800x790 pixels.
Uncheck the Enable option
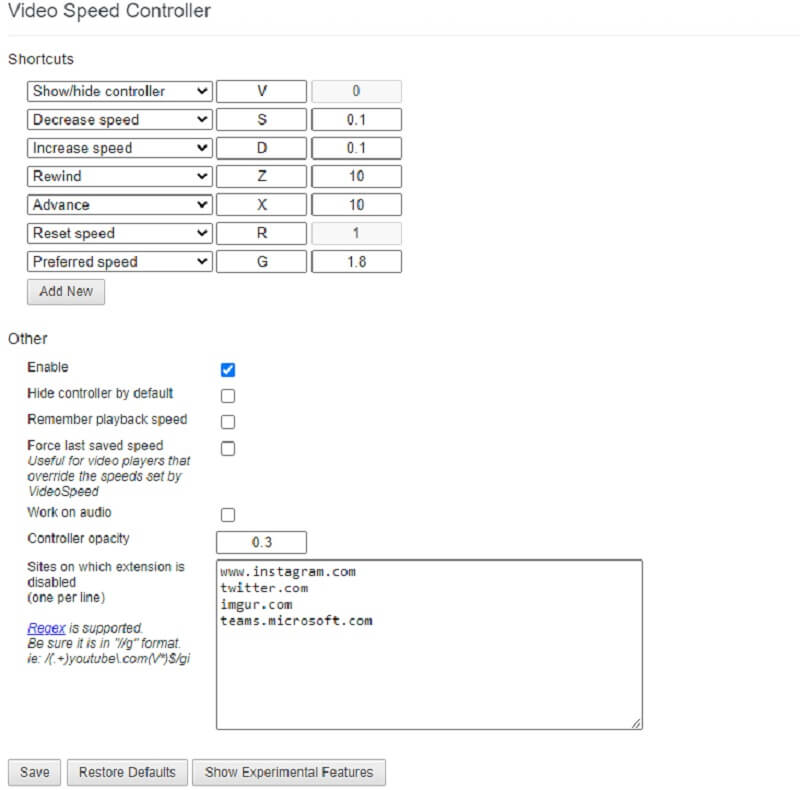pos(228,369)
